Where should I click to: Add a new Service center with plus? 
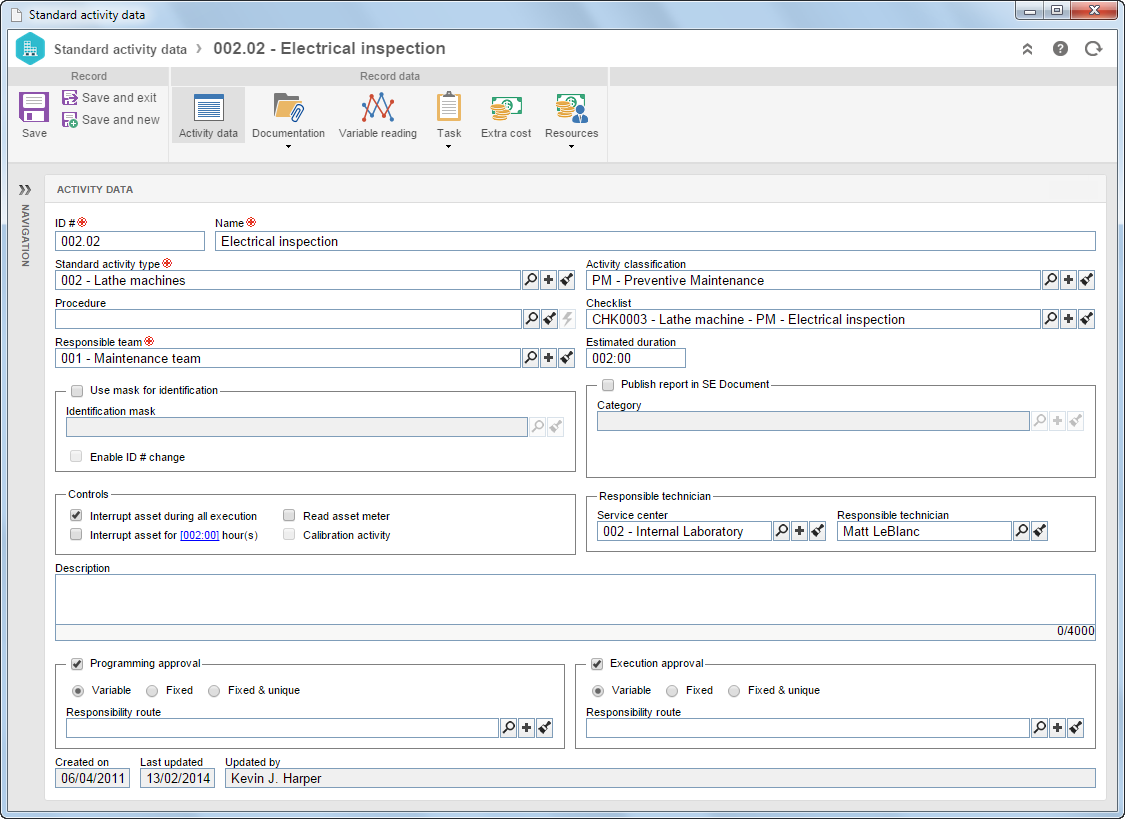[x=799, y=531]
